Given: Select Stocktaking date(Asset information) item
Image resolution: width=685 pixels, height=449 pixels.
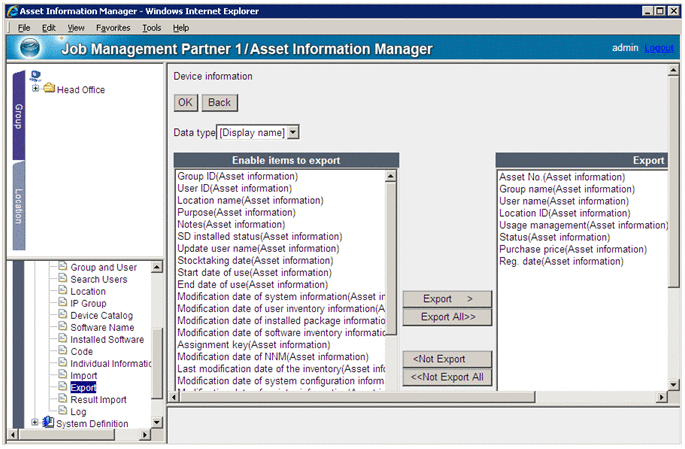Looking at the screenshot, I should (255, 260).
